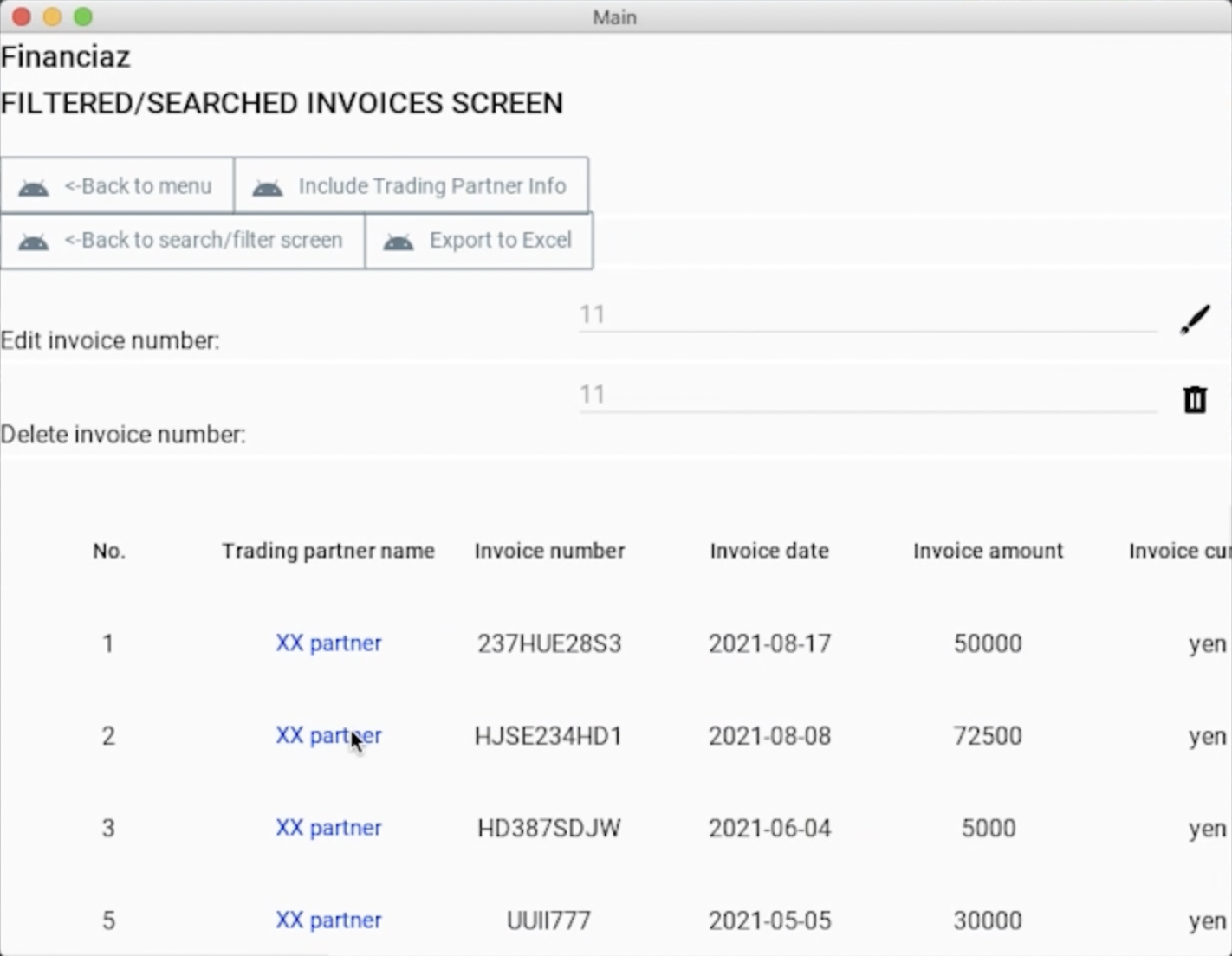This screenshot has width=1232, height=956.
Task: Click invoice date 2021-06-04 cell
Action: point(769,828)
